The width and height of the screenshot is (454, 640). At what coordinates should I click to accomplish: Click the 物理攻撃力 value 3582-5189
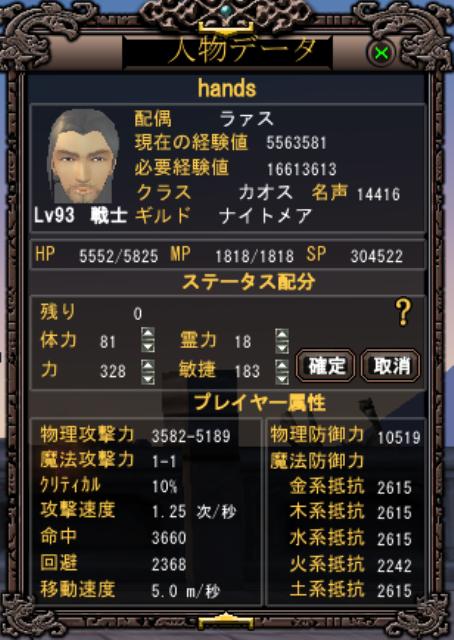tap(191, 436)
